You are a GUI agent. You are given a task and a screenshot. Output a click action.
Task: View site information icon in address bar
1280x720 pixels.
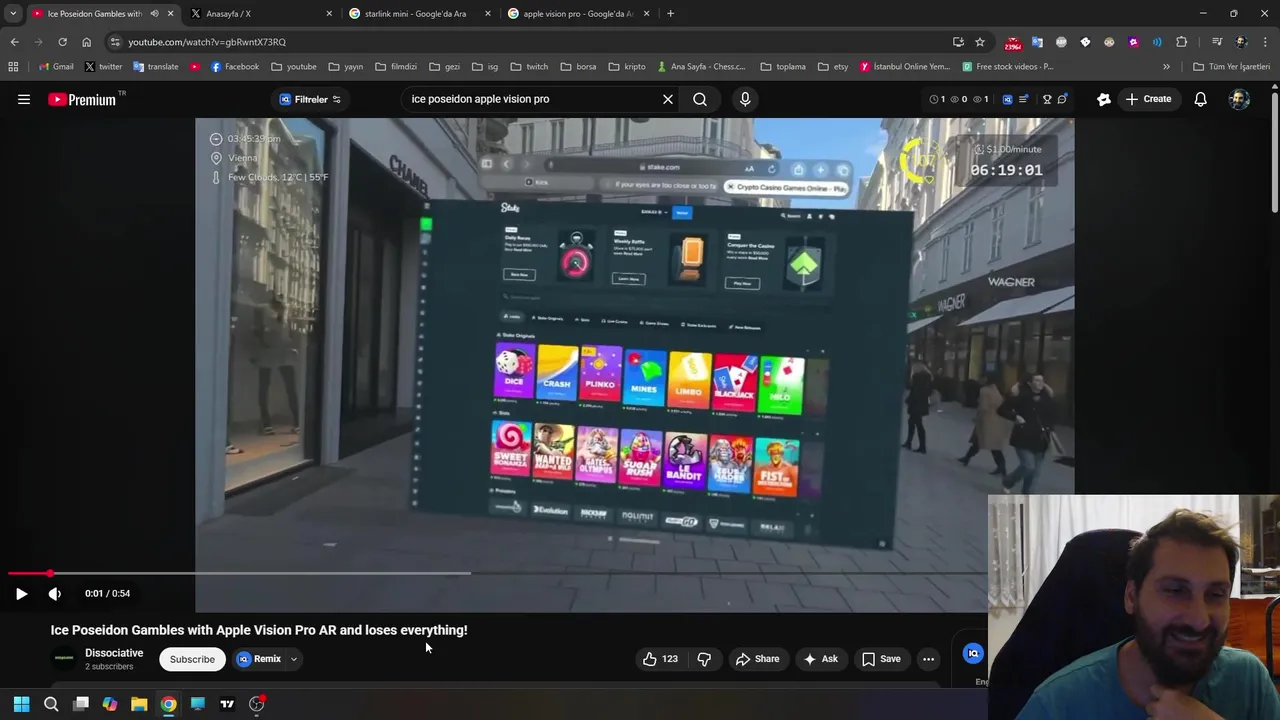115,42
